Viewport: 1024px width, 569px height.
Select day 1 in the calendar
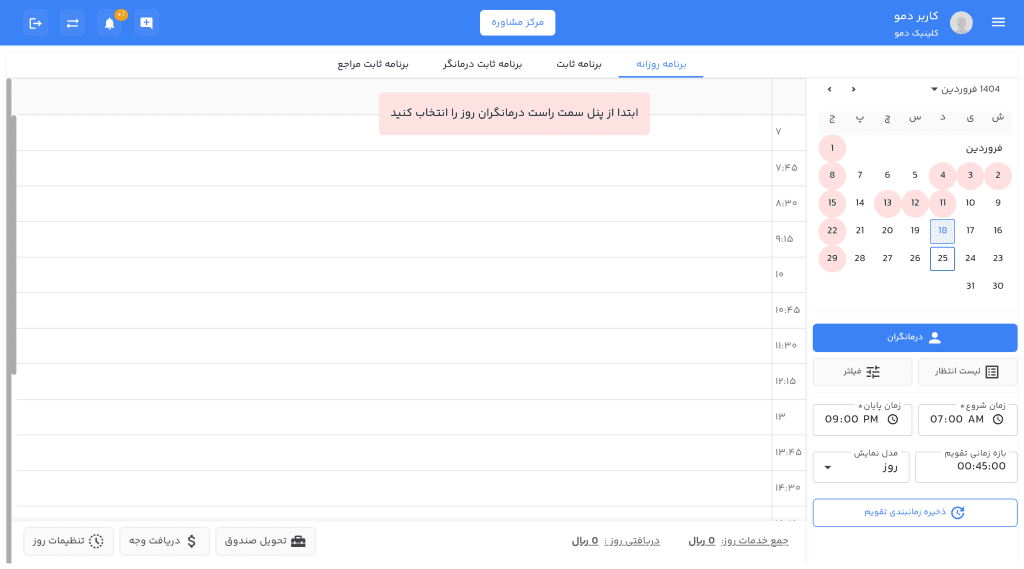point(832,148)
